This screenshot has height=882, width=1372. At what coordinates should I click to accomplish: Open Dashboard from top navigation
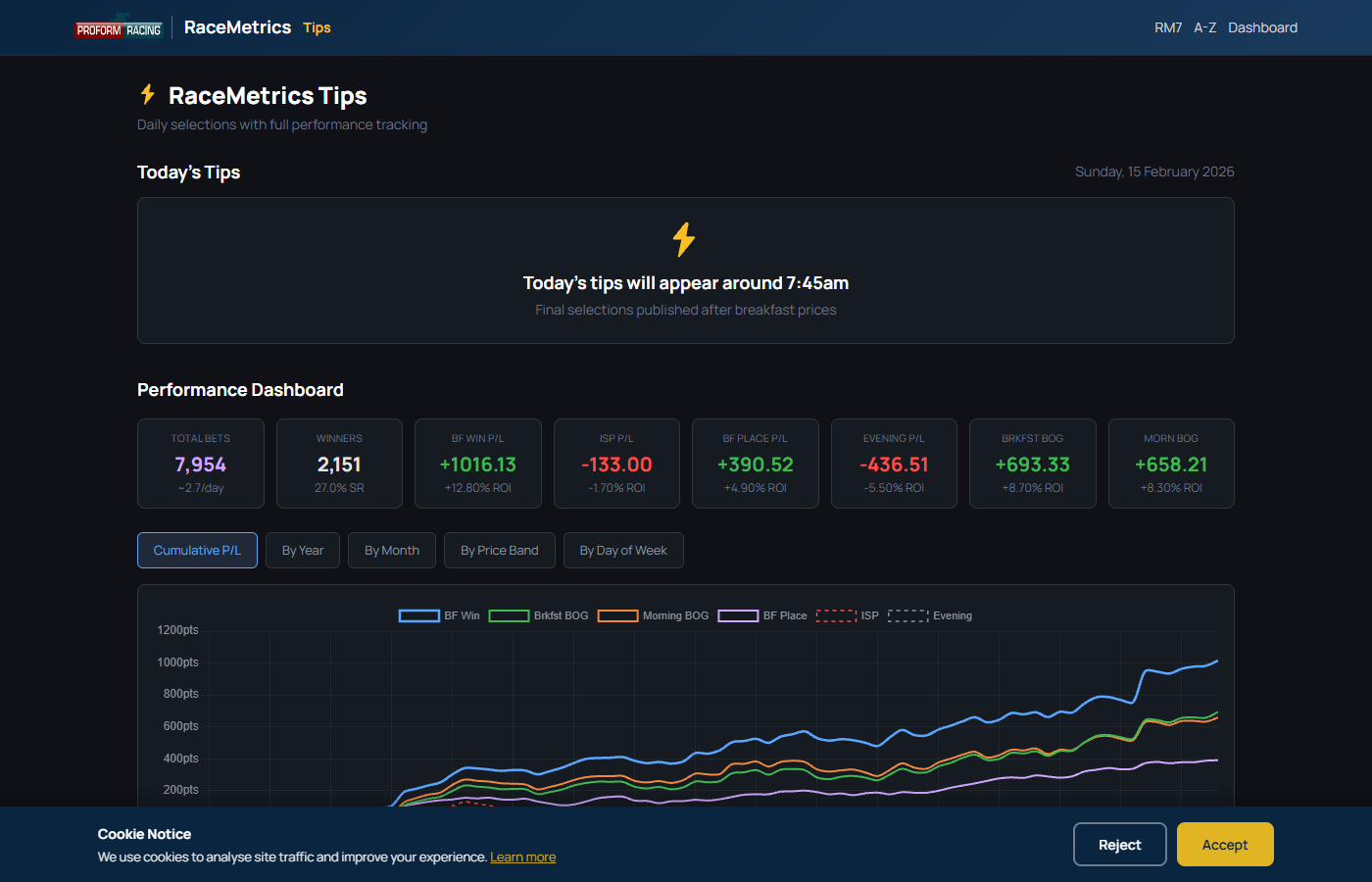[x=1262, y=27]
